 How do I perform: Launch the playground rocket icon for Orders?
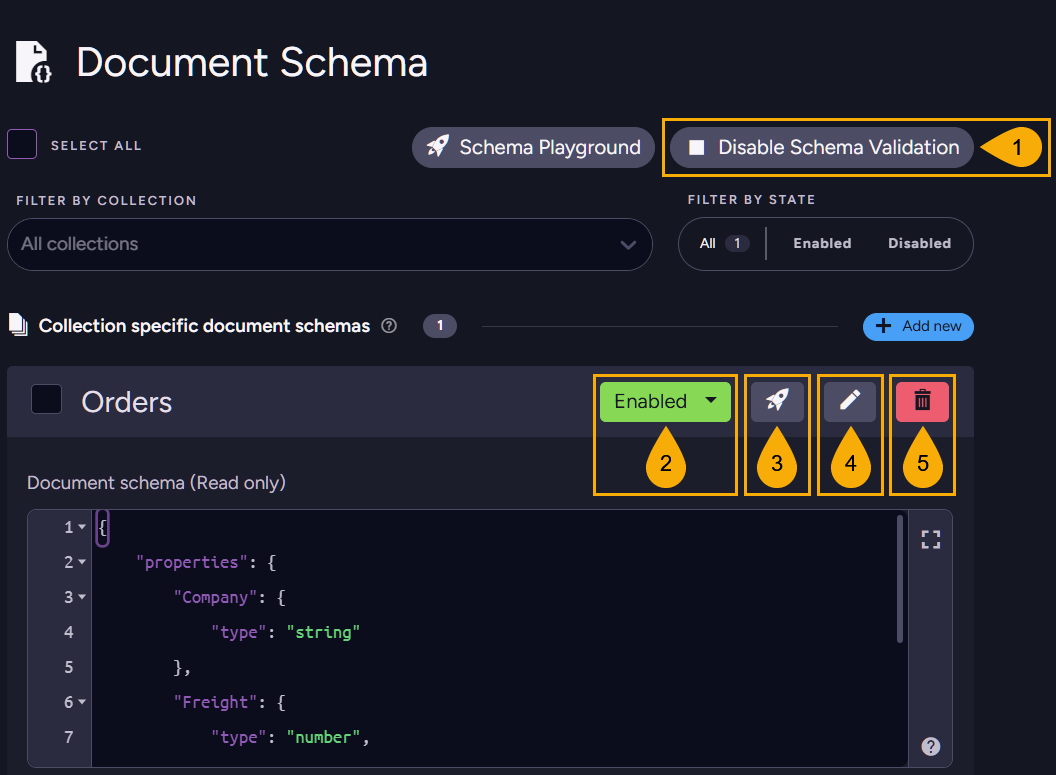point(777,401)
